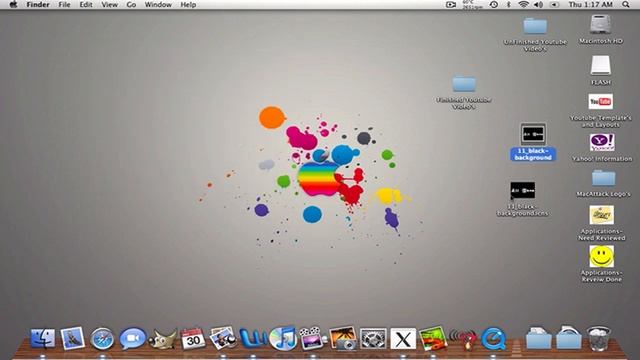The image size is (640, 360).
Task: Launch iMovie from the Dock
Action: 313,338
